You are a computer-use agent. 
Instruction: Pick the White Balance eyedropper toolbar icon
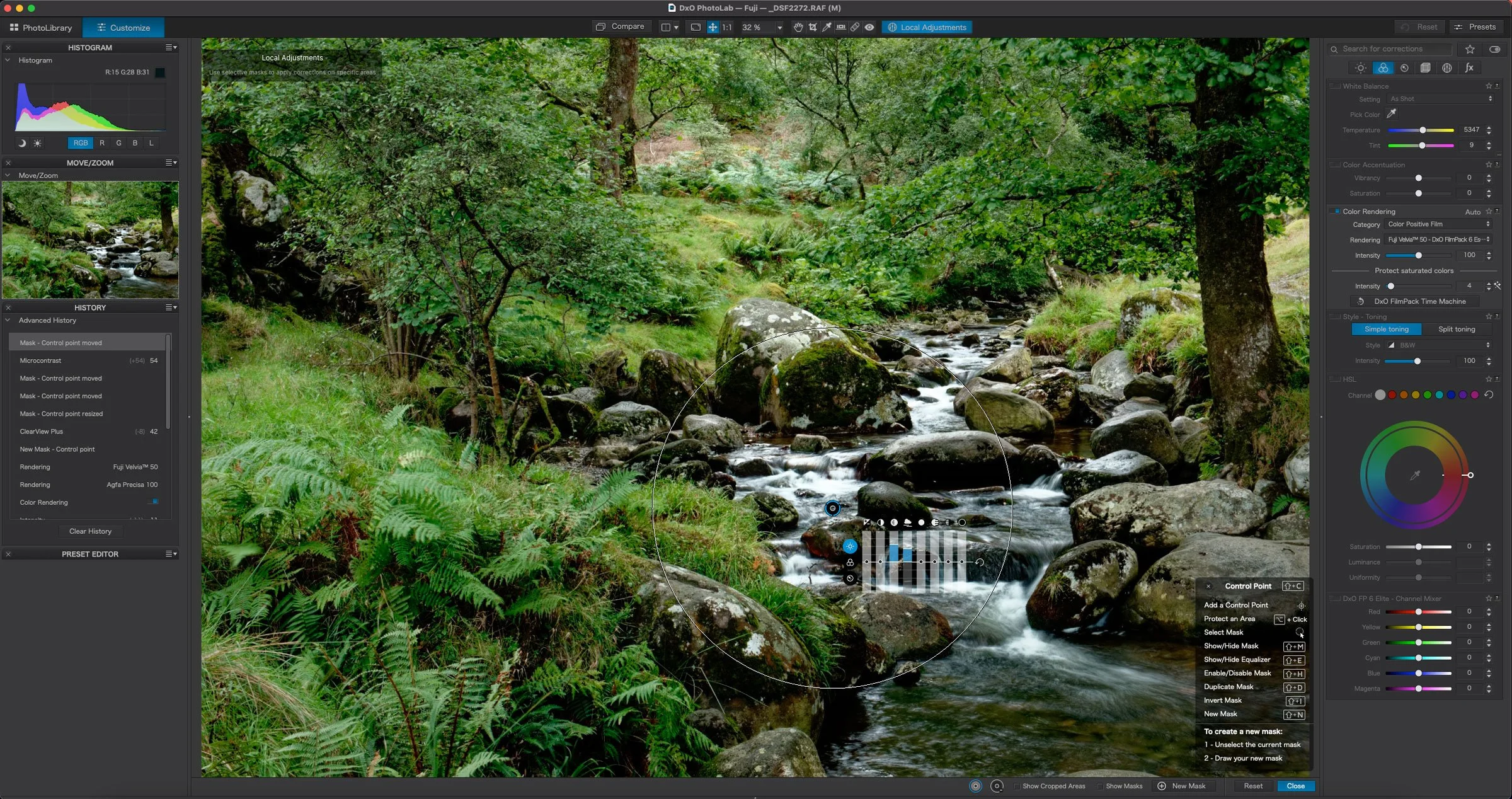[827, 27]
